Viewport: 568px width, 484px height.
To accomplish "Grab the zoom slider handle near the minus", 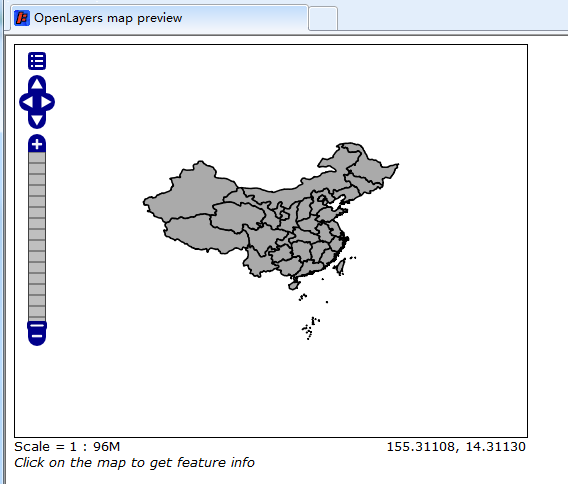I will (x=37, y=325).
